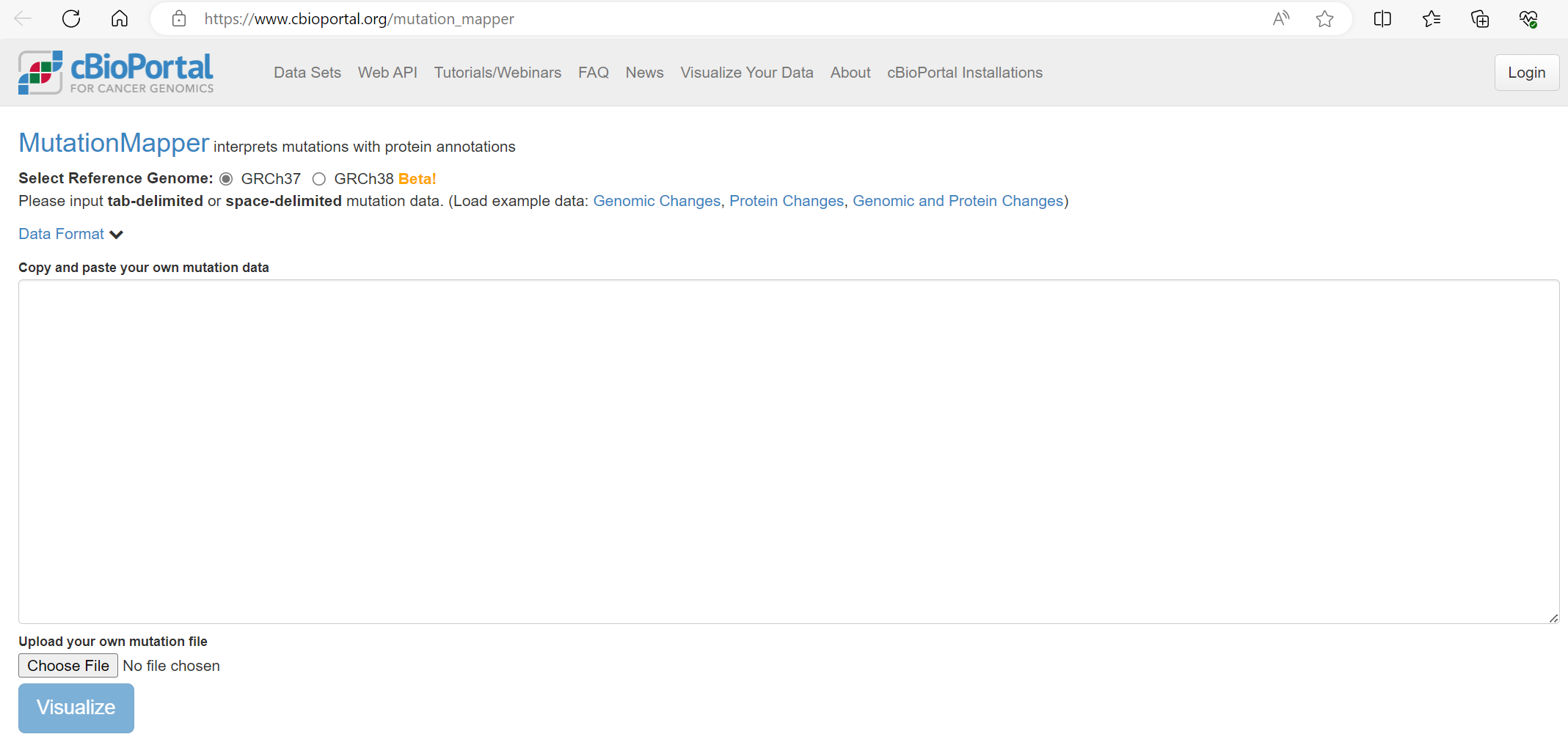Screen dimensions: 1568x745
Task: View site information lock icon
Action: point(179,18)
